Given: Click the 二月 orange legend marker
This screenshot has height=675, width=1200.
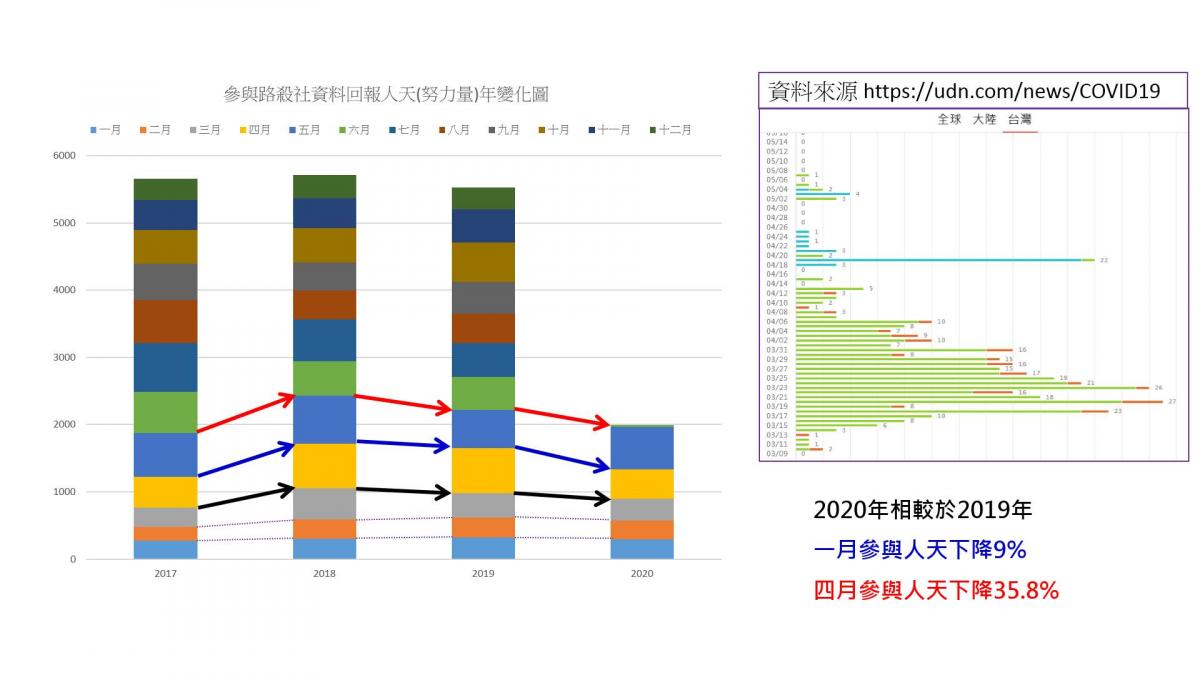Looking at the screenshot, I should coord(144,130).
